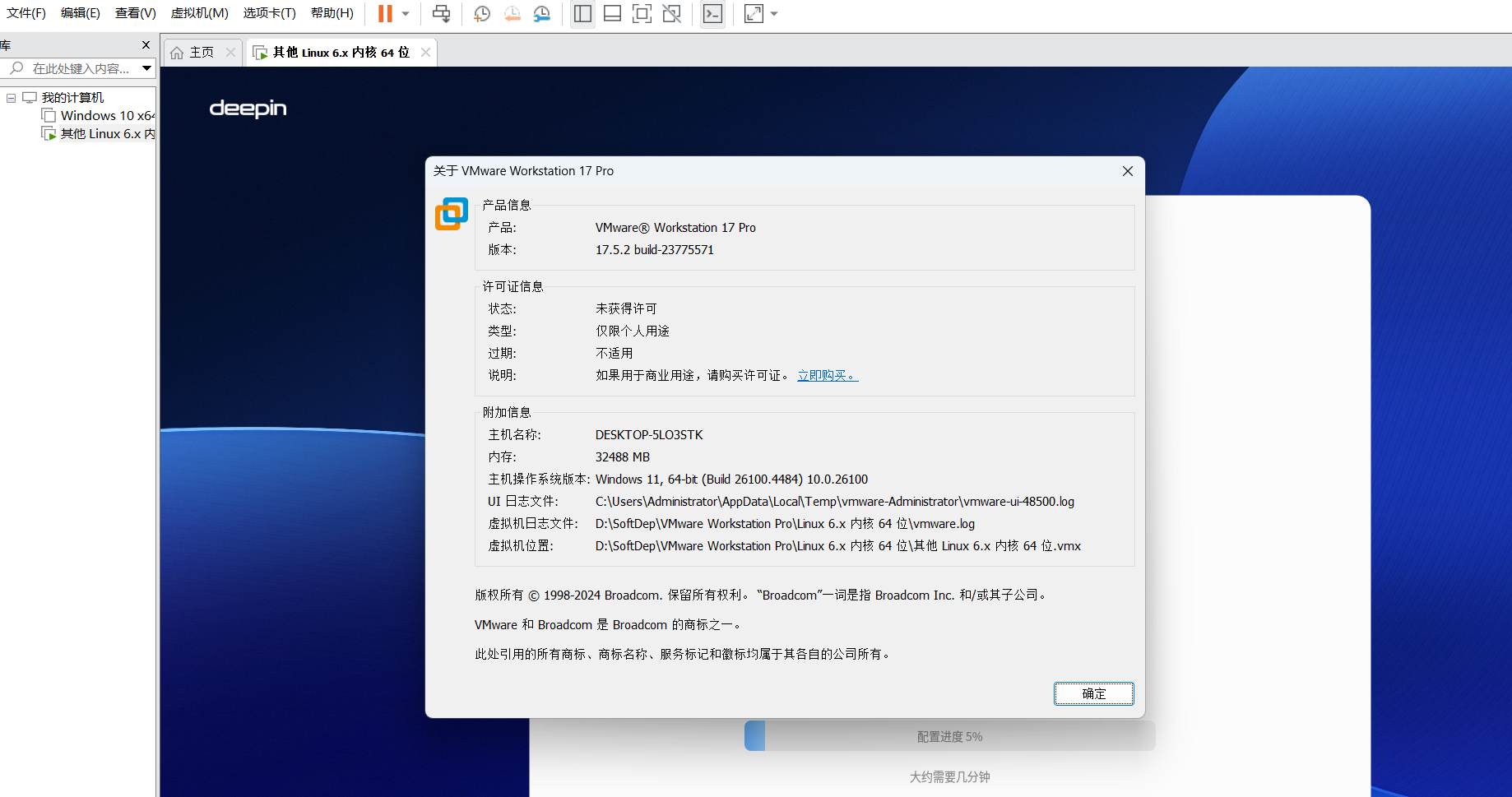Close the 其他 Linux 6.x tab
This screenshot has height=797, width=1512.
(x=425, y=53)
